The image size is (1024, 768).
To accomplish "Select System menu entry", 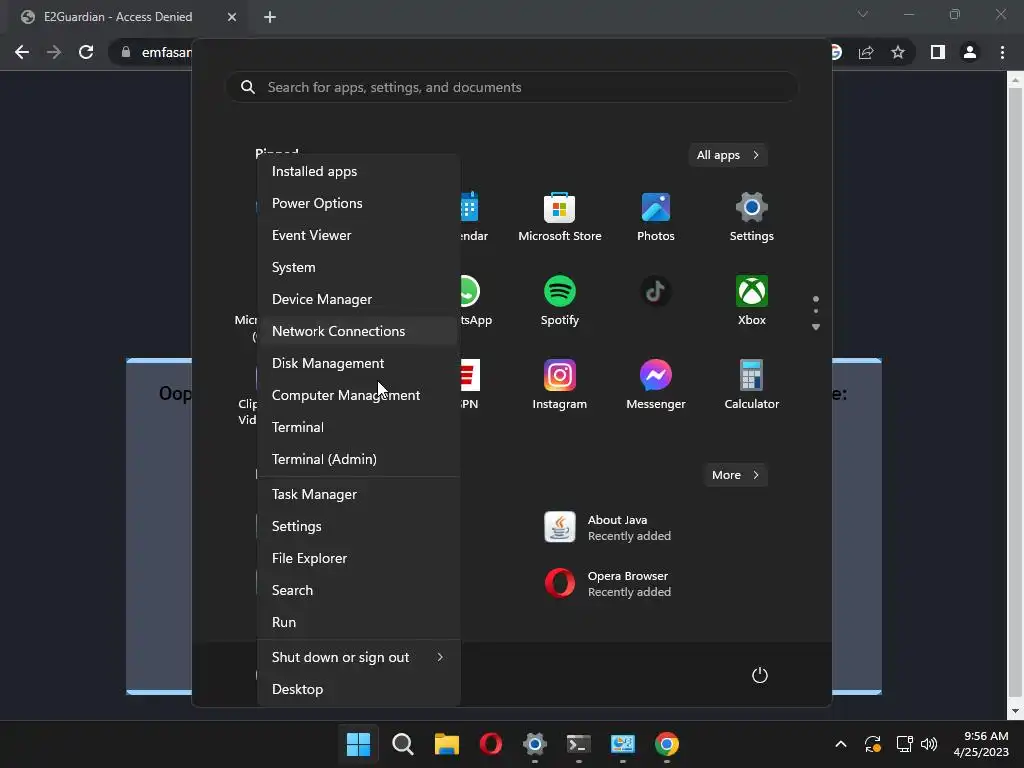I will (x=358, y=267).
